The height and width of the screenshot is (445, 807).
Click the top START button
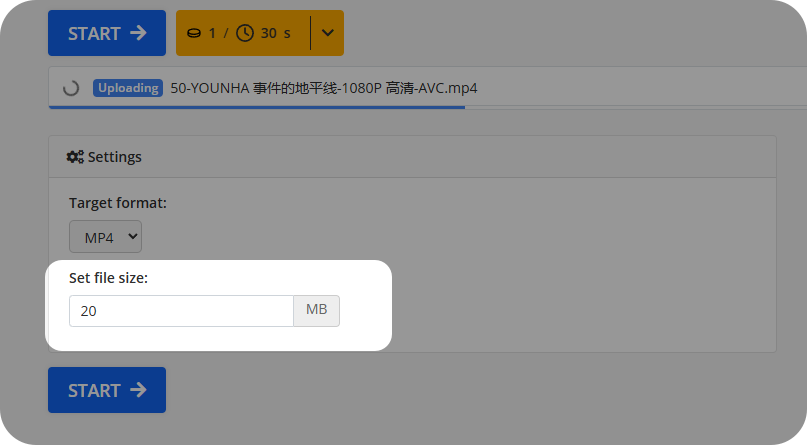(x=107, y=33)
